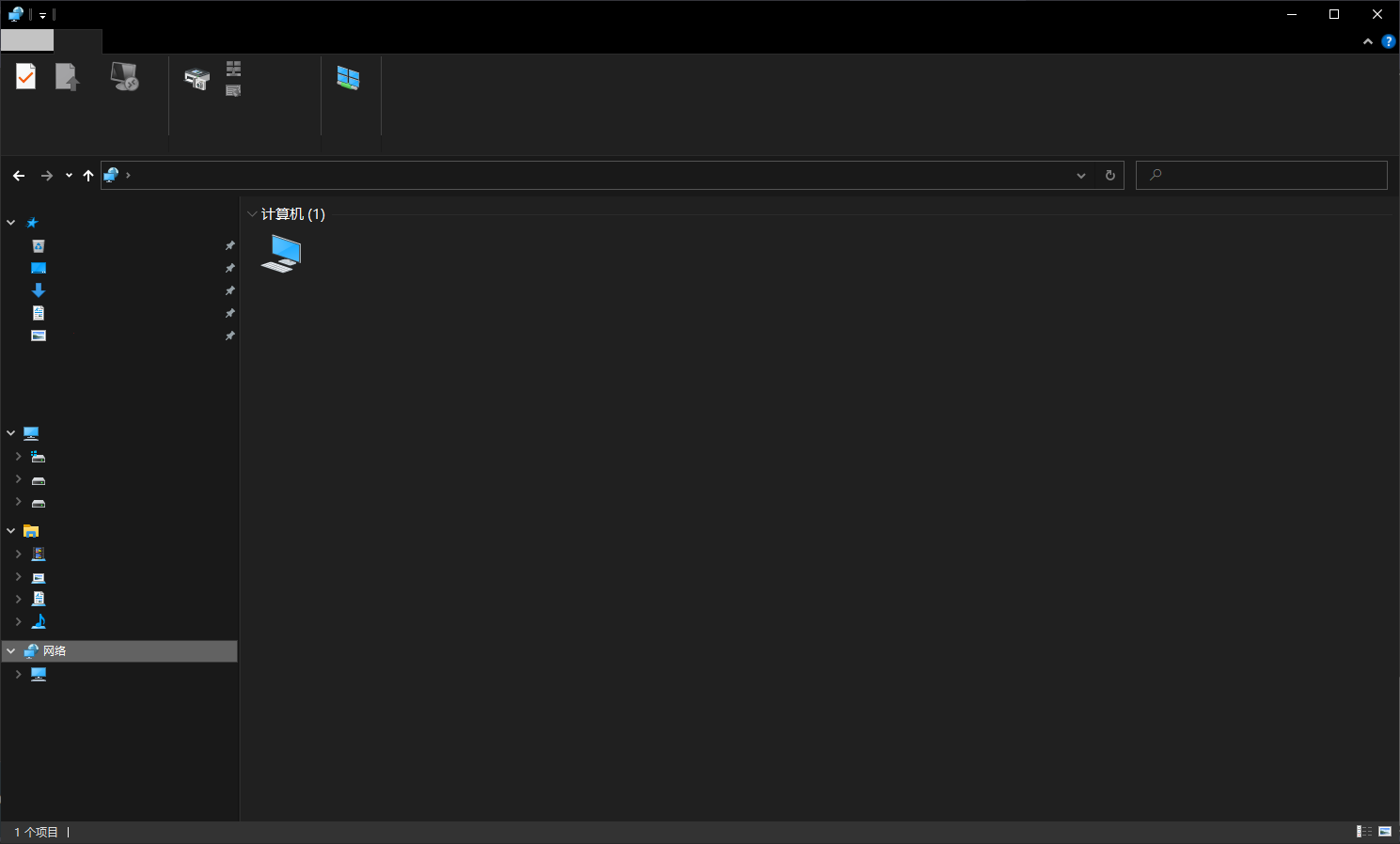This screenshot has width=1400, height=844.
Task: Collapse the Quick access tree section
Action: [11, 223]
